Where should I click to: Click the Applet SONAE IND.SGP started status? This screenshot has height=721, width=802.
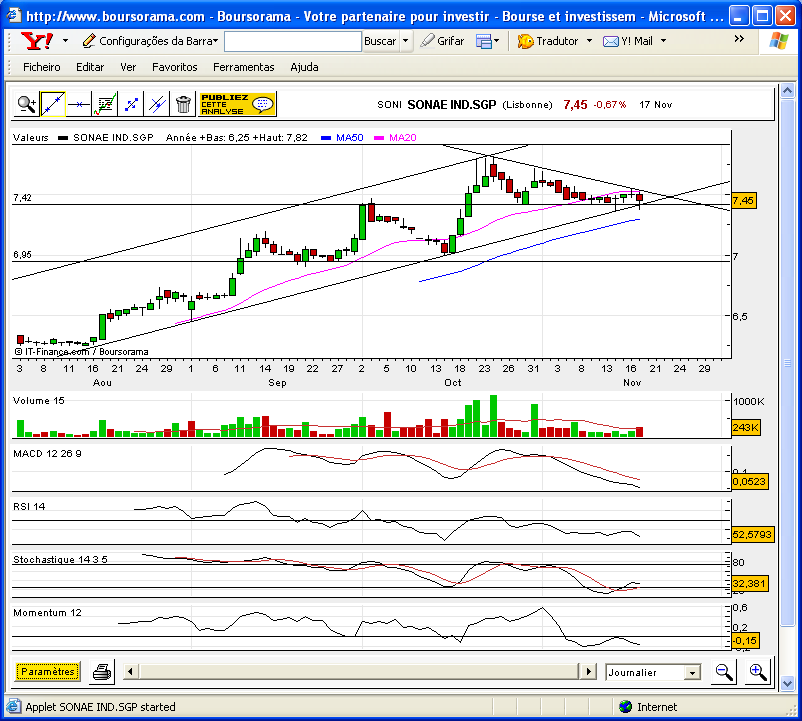click(x=100, y=707)
